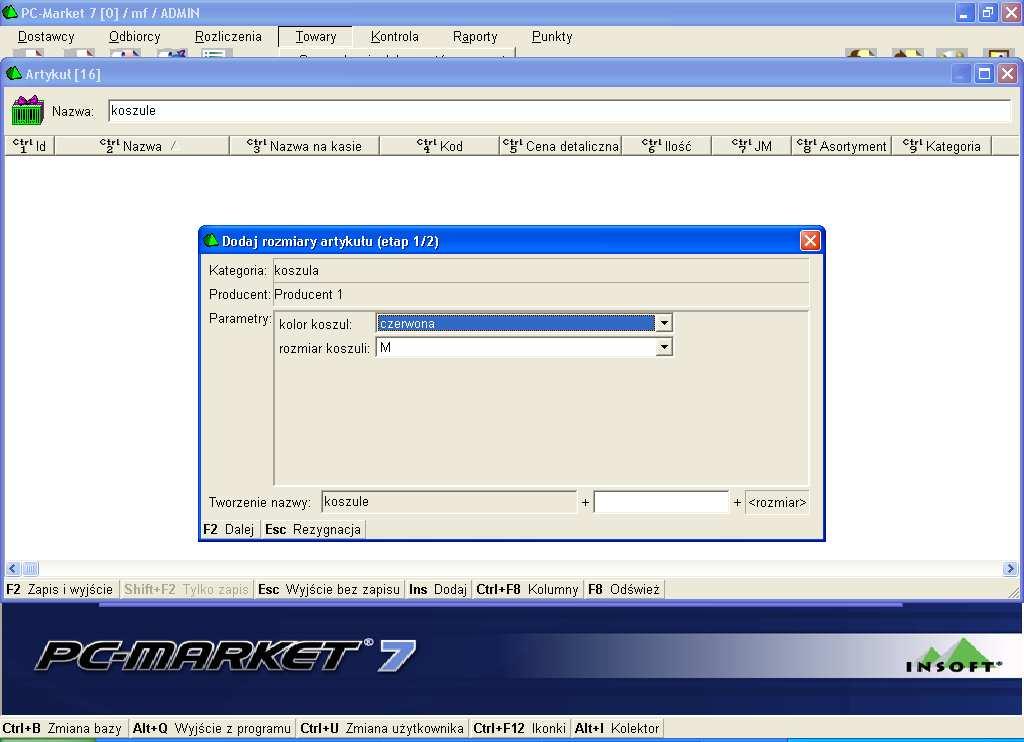Close the Artykuł [16] window
The height and width of the screenshot is (742, 1024).
point(1007,74)
